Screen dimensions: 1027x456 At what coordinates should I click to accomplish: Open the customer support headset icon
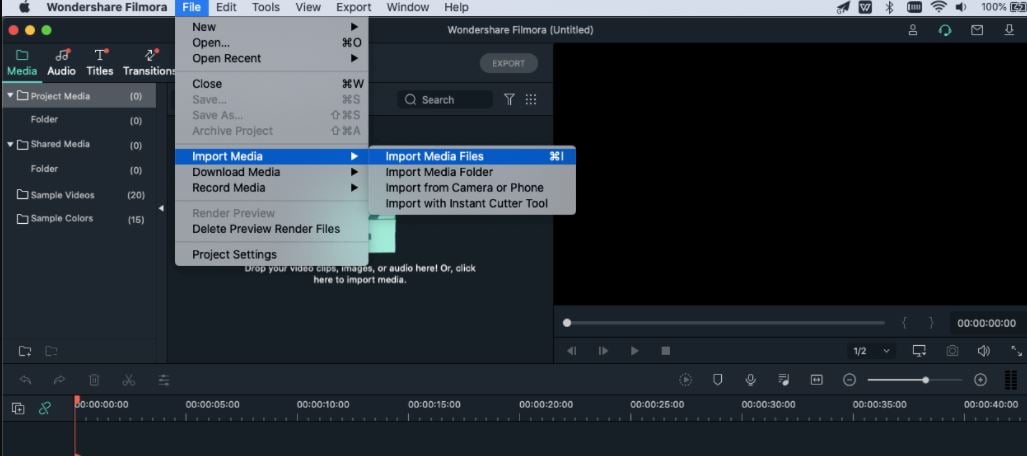(944, 30)
